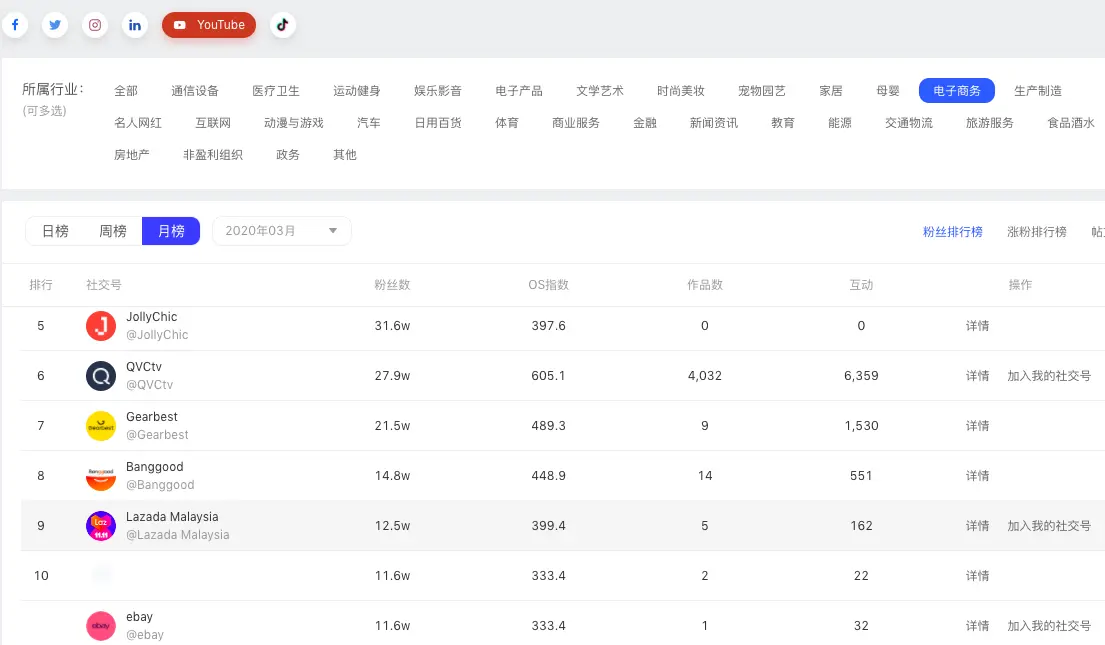Screen dimensions: 1105x645
Task: Filter industry by 教育
Action: click(x=784, y=123)
